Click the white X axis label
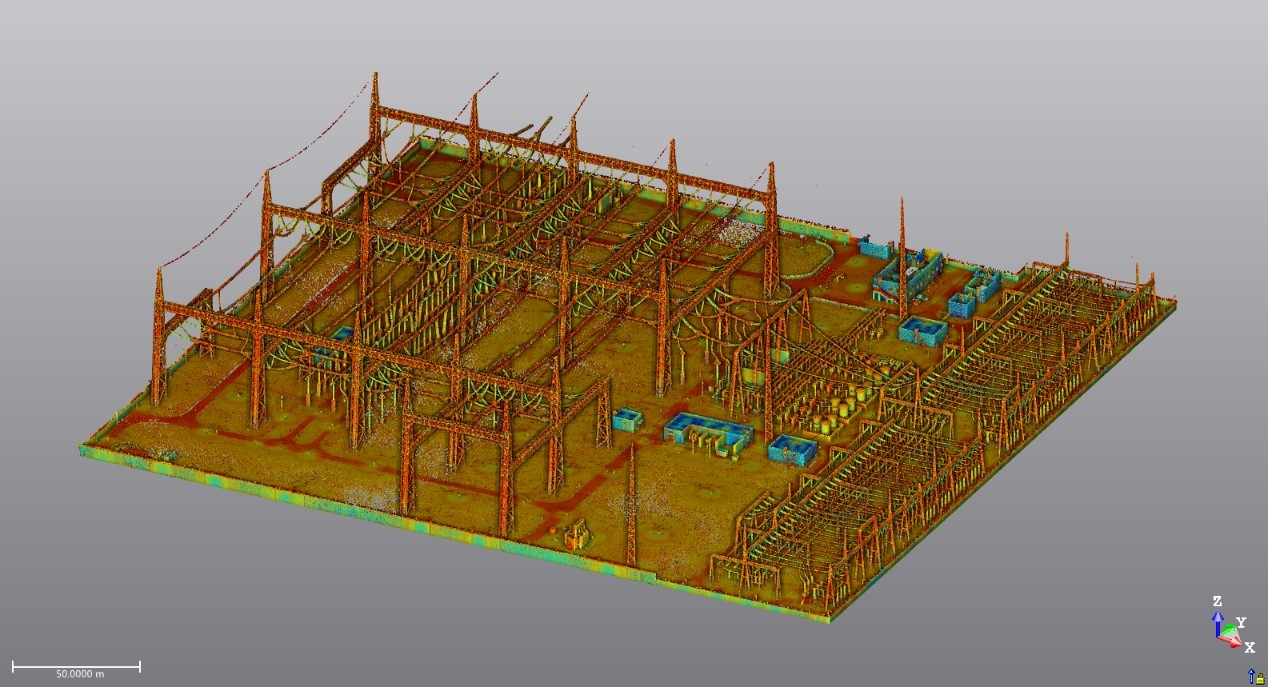This screenshot has height=687, width=1268. 1249,648
